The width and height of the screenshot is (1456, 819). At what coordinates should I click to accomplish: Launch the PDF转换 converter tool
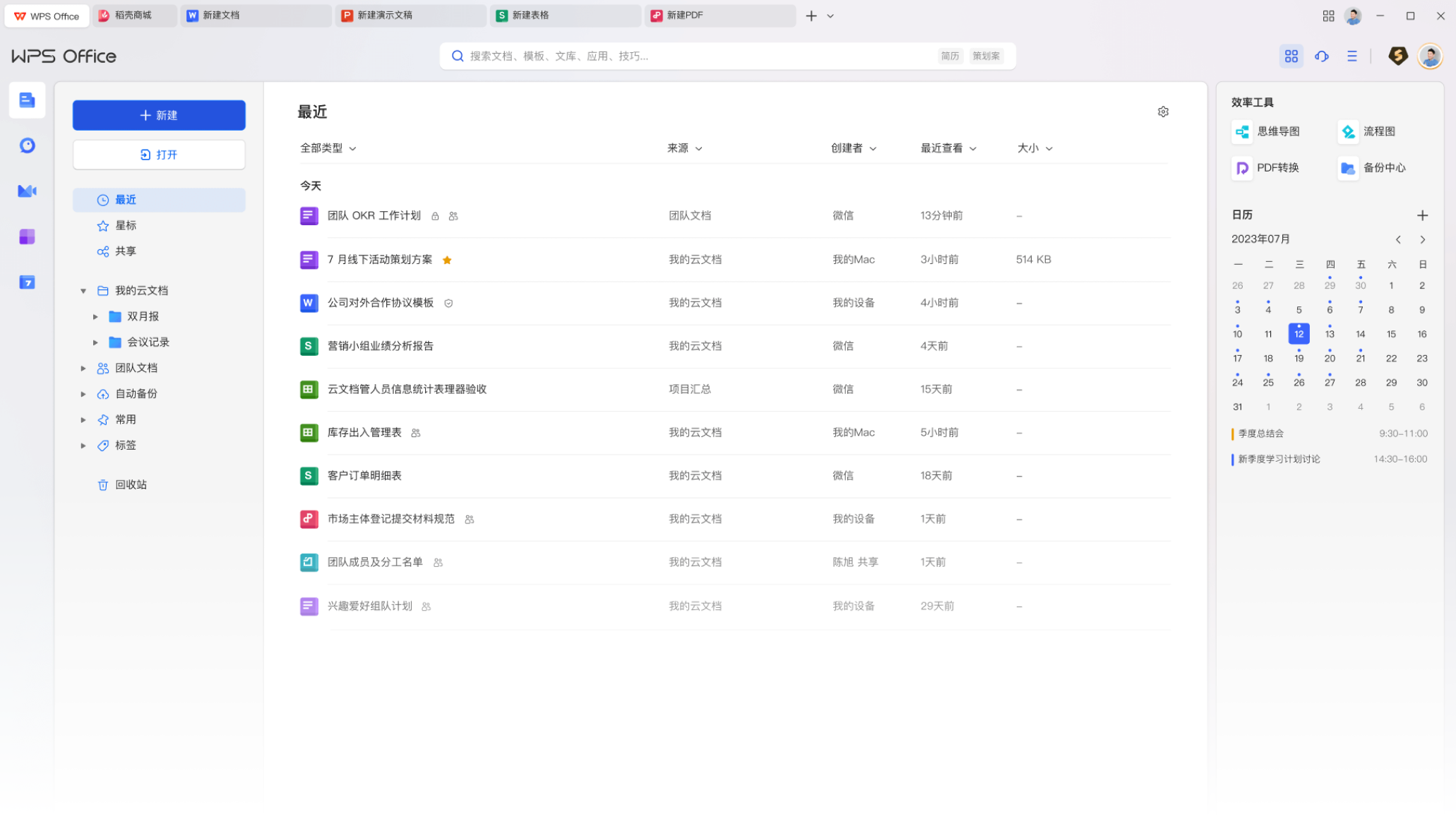pyautogui.click(x=1268, y=168)
